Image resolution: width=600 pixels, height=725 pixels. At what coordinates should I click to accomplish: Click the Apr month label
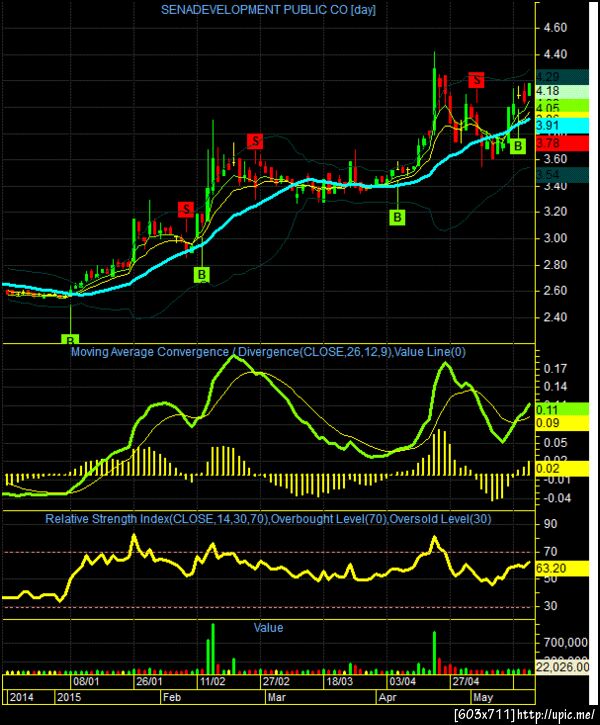(387, 697)
